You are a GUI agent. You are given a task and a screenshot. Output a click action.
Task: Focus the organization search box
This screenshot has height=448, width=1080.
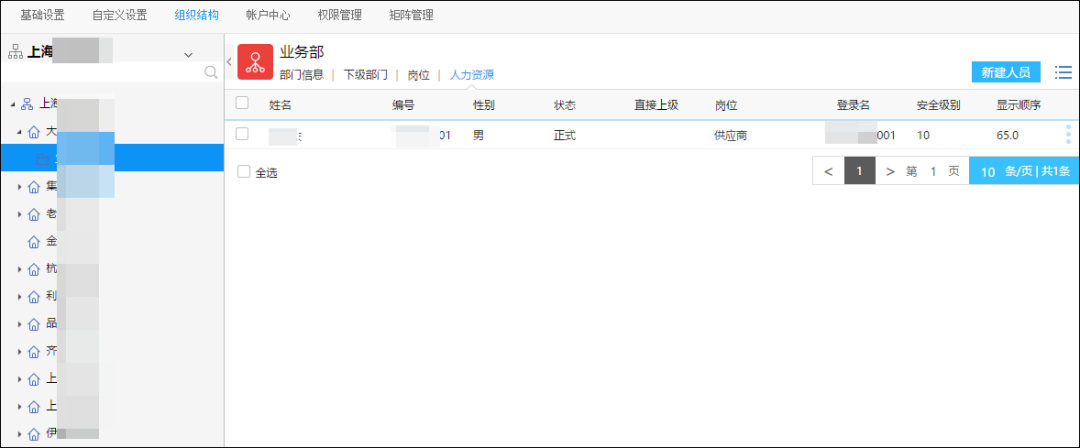point(103,72)
